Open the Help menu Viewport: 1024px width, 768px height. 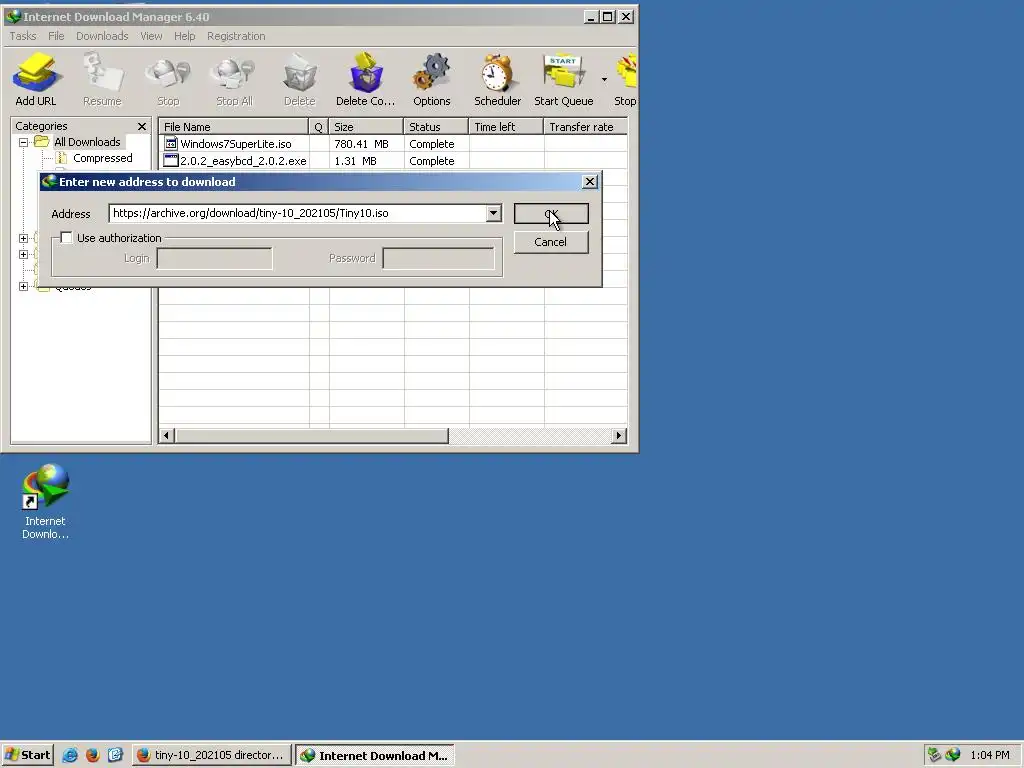tap(185, 36)
